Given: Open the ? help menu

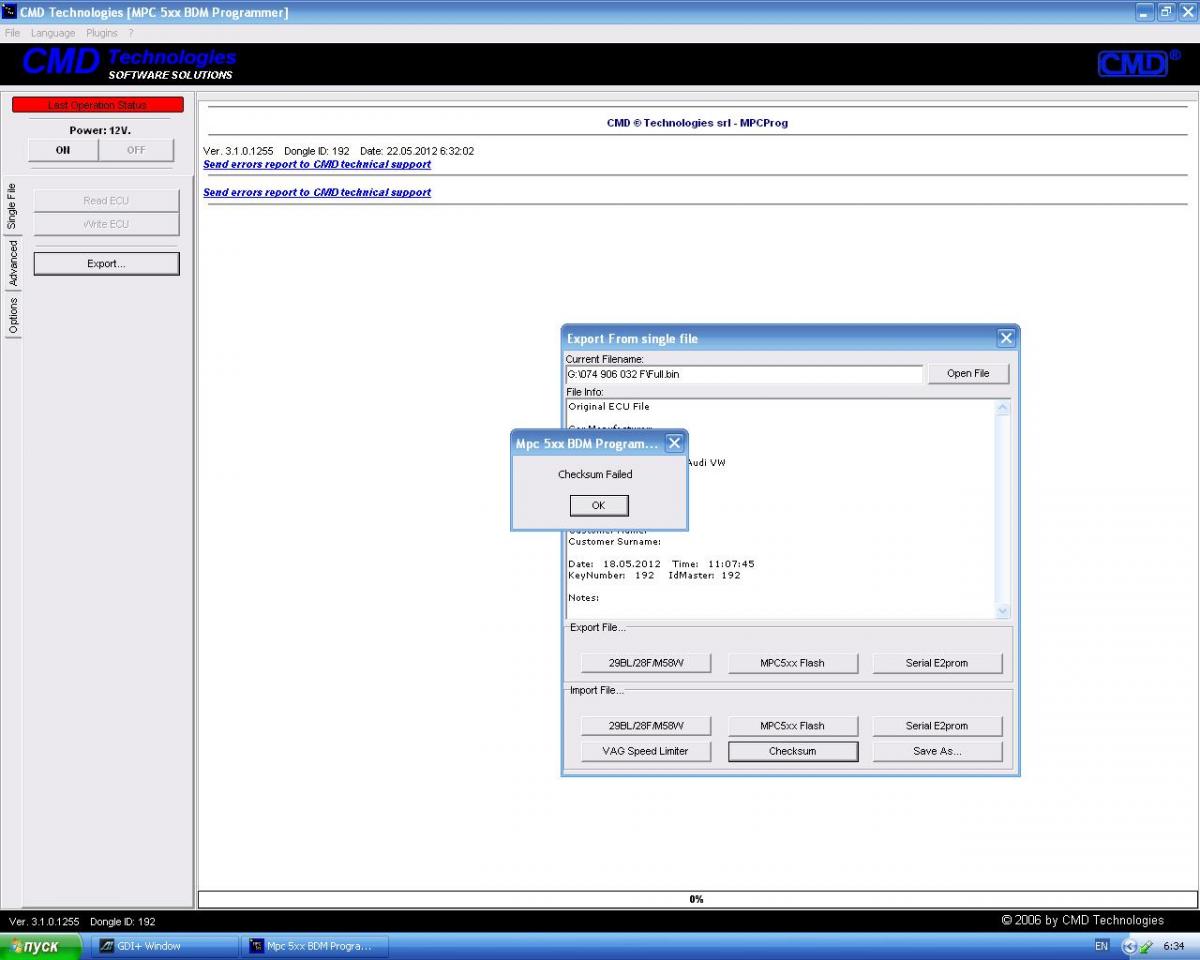Looking at the screenshot, I should (x=131, y=33).
